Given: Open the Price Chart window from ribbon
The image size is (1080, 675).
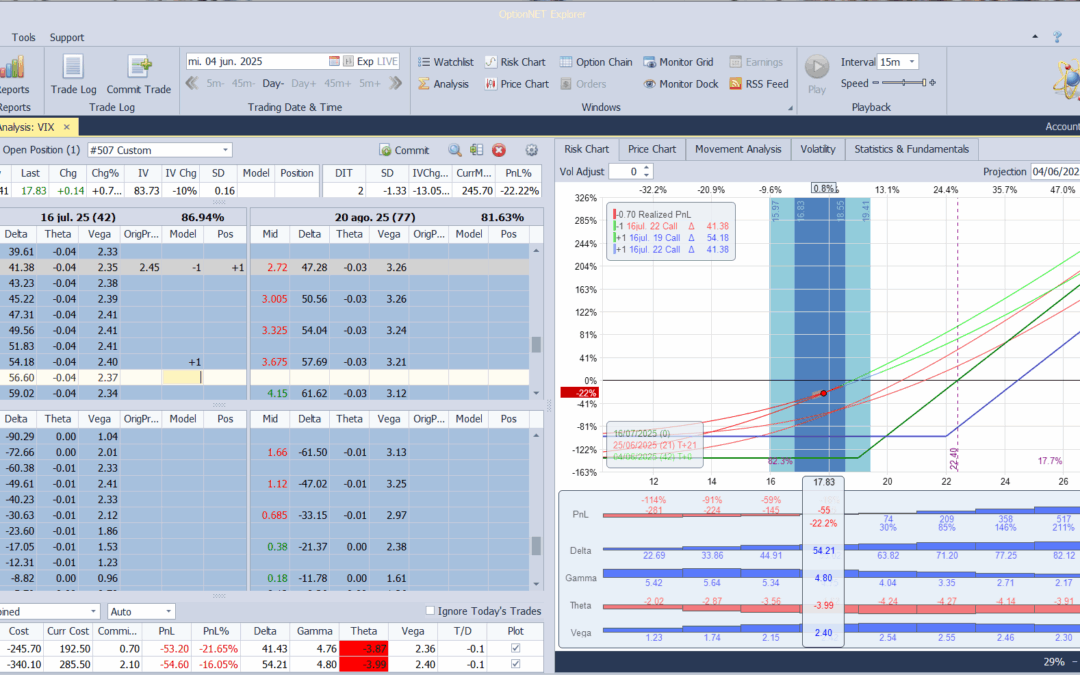Looking at the screenshot, I should tap(517, 84).
